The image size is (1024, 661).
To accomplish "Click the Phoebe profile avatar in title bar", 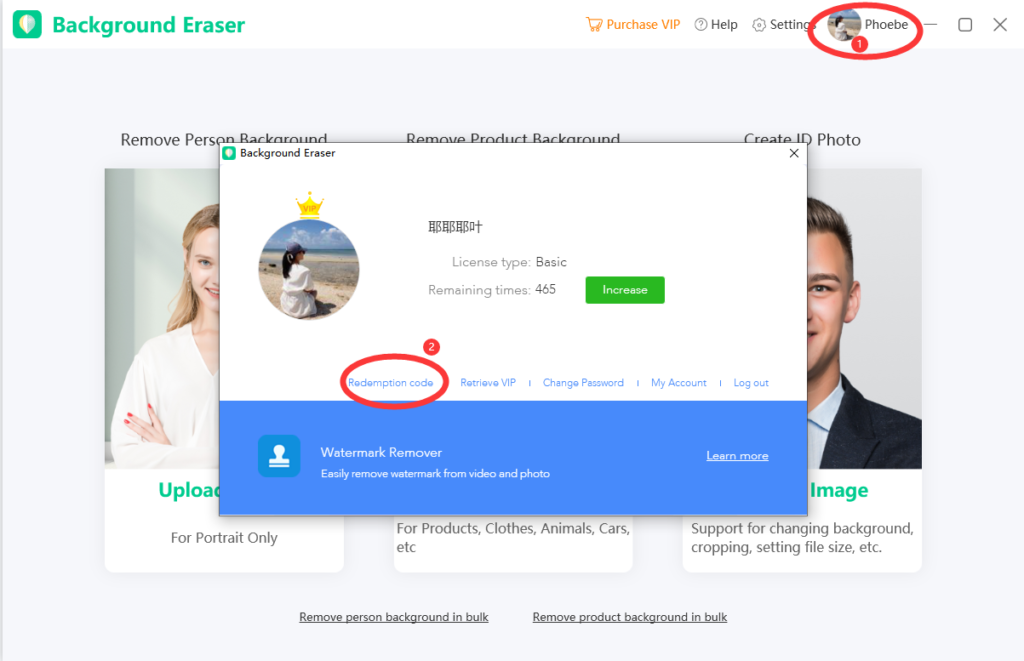I will click(843, 25).
